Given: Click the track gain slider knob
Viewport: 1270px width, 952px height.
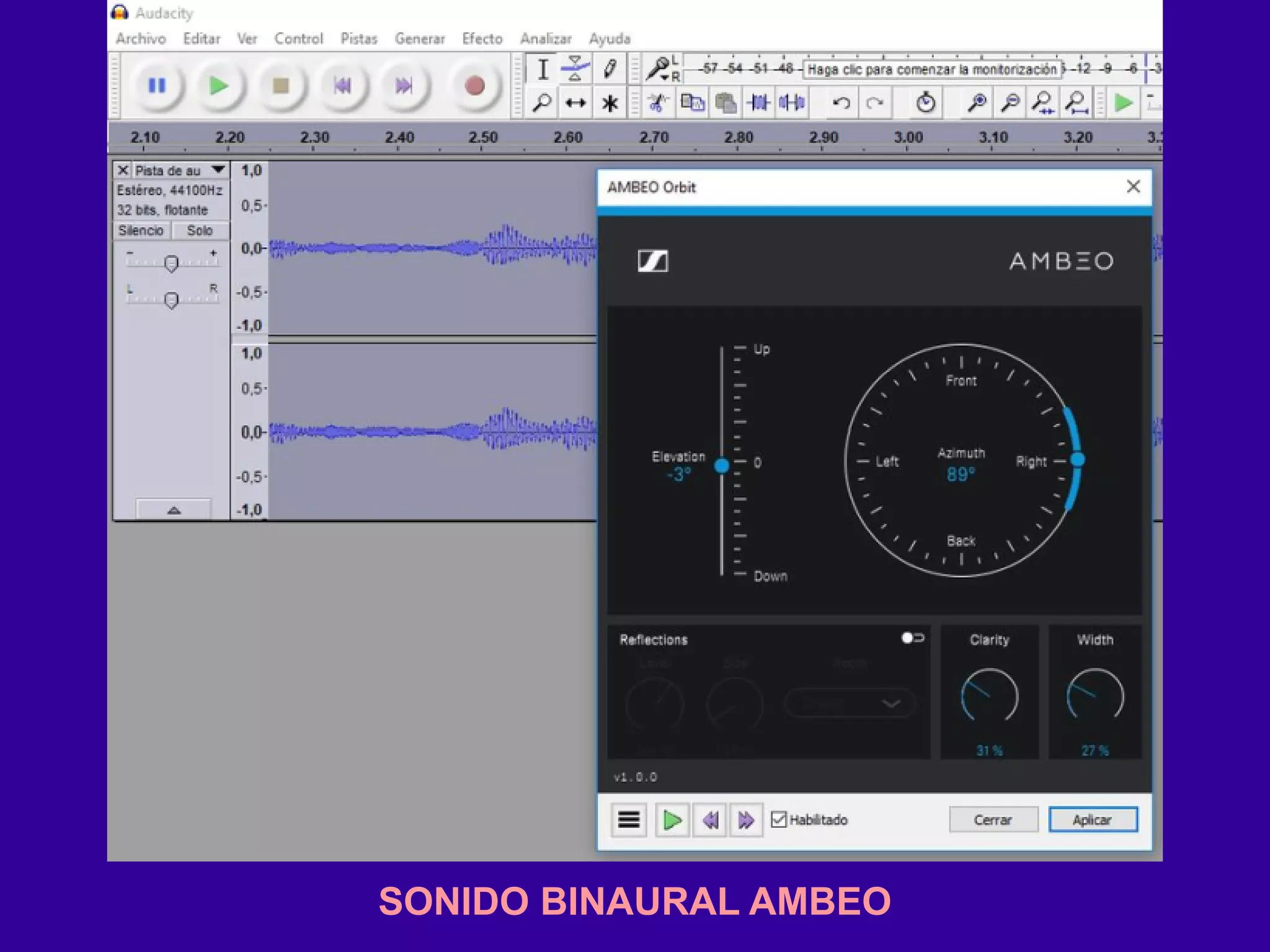Looking at the screenshot, I should (x=171, y=263).
